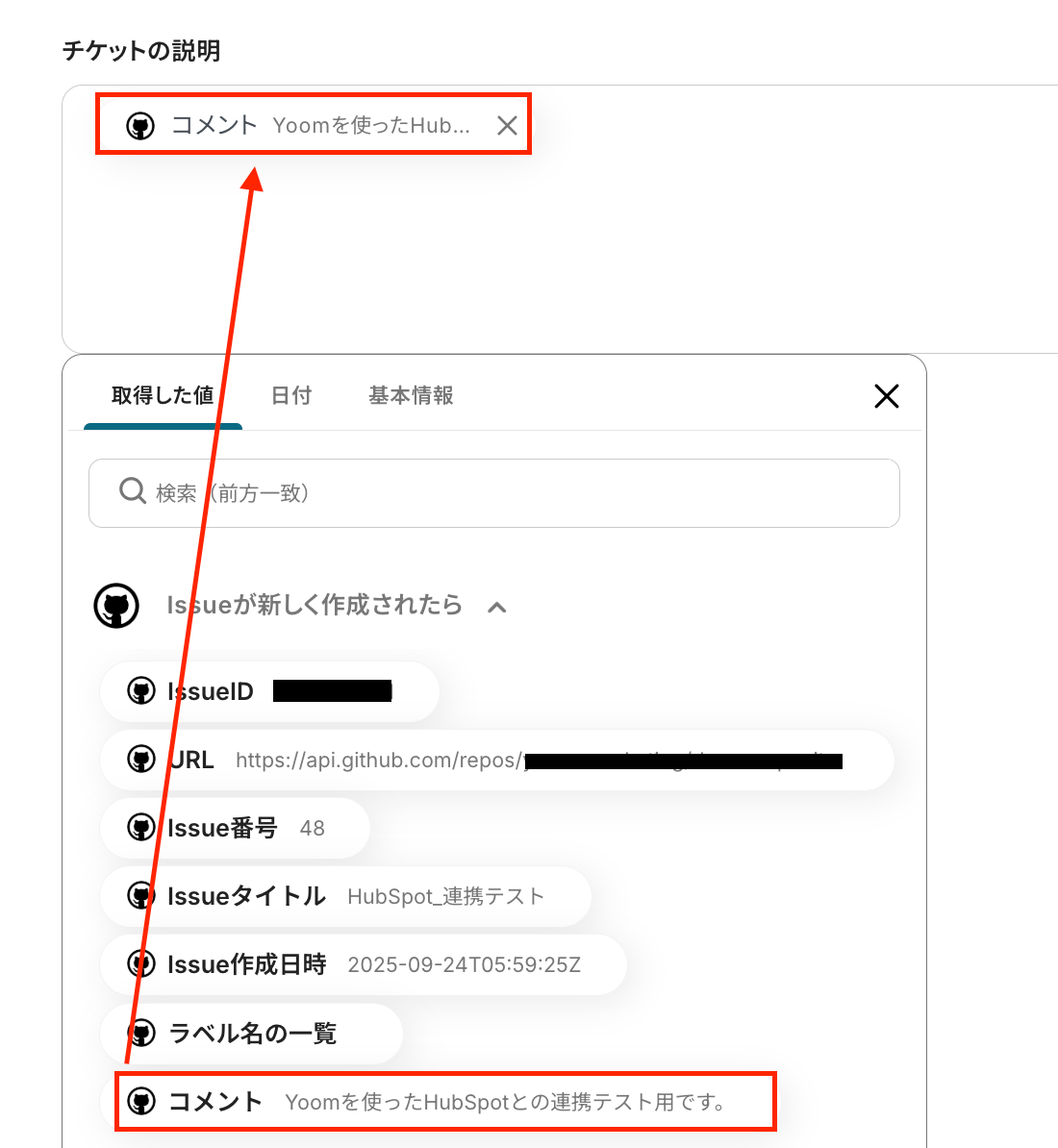This screenshot has height=1148, width=1058.
Task: Insert the URL value chip
Action: pyautogui.click(x=497, y=760)
